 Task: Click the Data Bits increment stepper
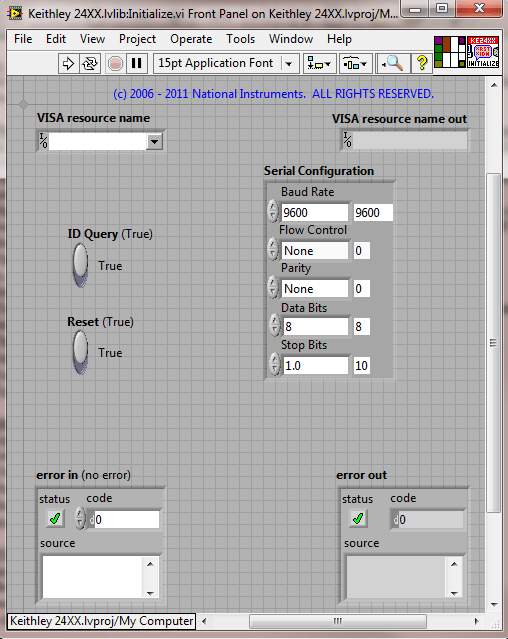(x=275, y=321)
